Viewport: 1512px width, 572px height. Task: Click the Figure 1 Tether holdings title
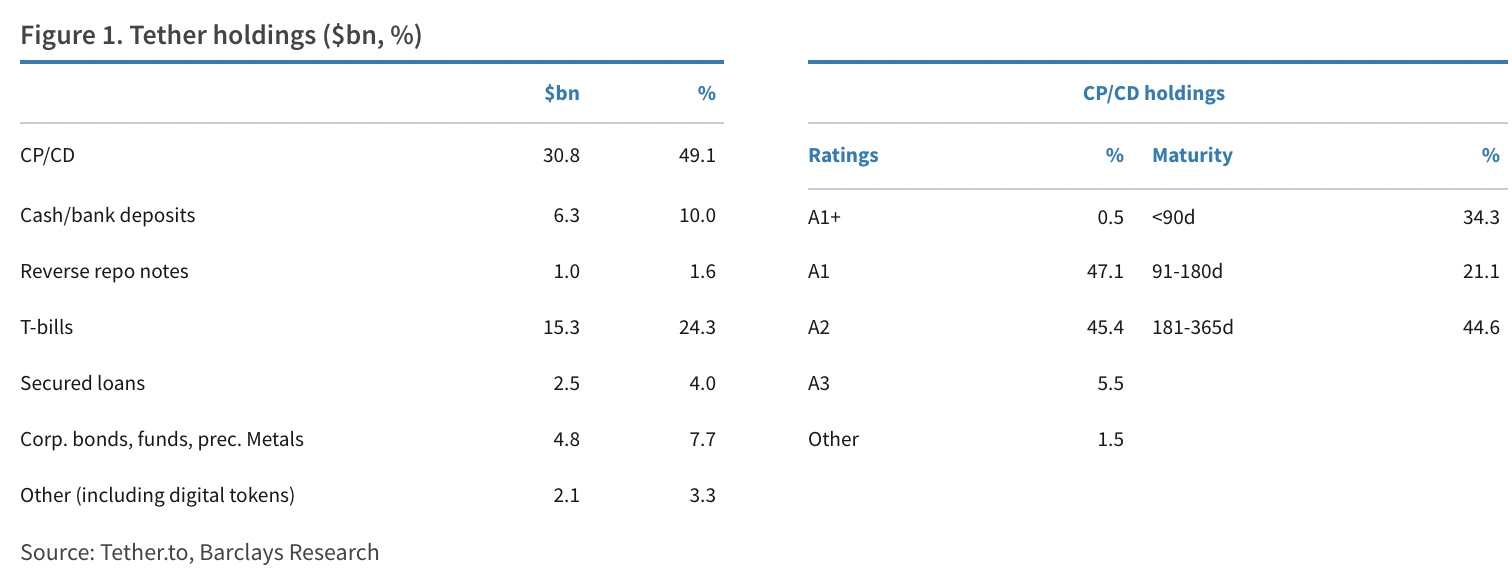tap(221, 35)
